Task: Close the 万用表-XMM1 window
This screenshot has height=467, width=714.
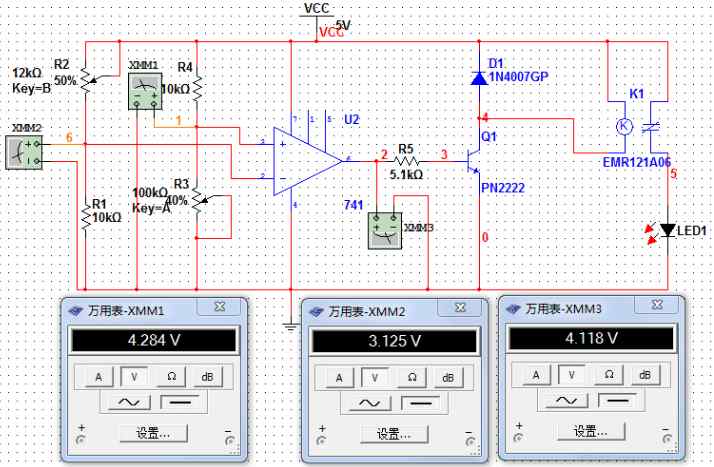Action: tap(220, 307)
